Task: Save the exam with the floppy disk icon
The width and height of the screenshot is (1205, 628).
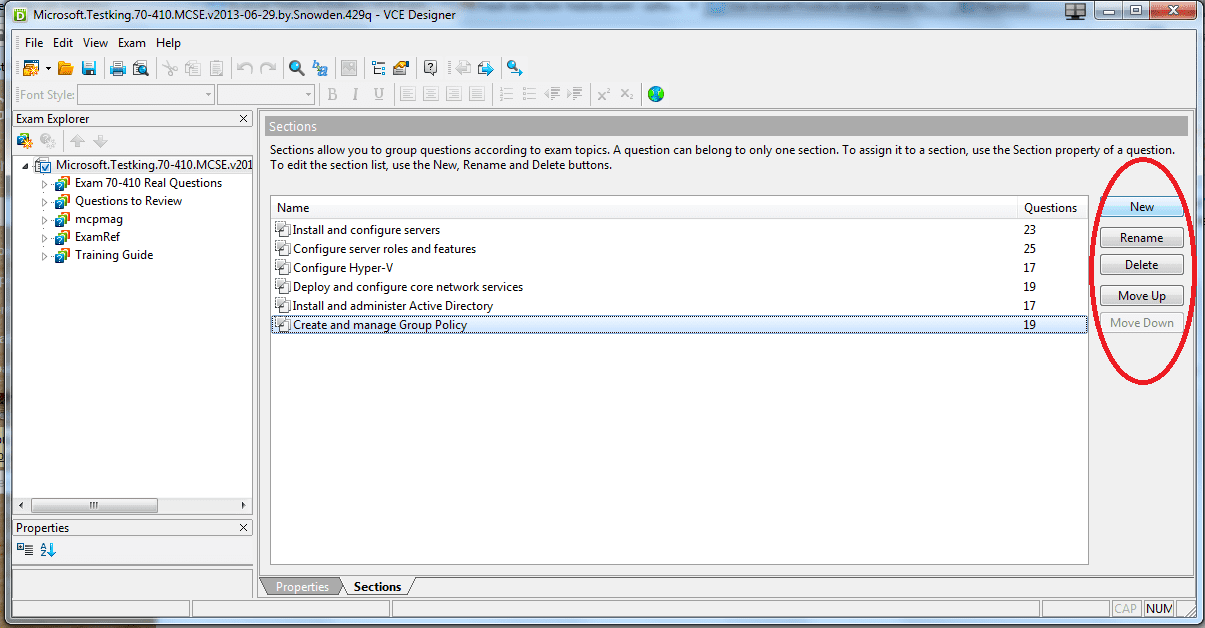Action: [x=89, y=68]
